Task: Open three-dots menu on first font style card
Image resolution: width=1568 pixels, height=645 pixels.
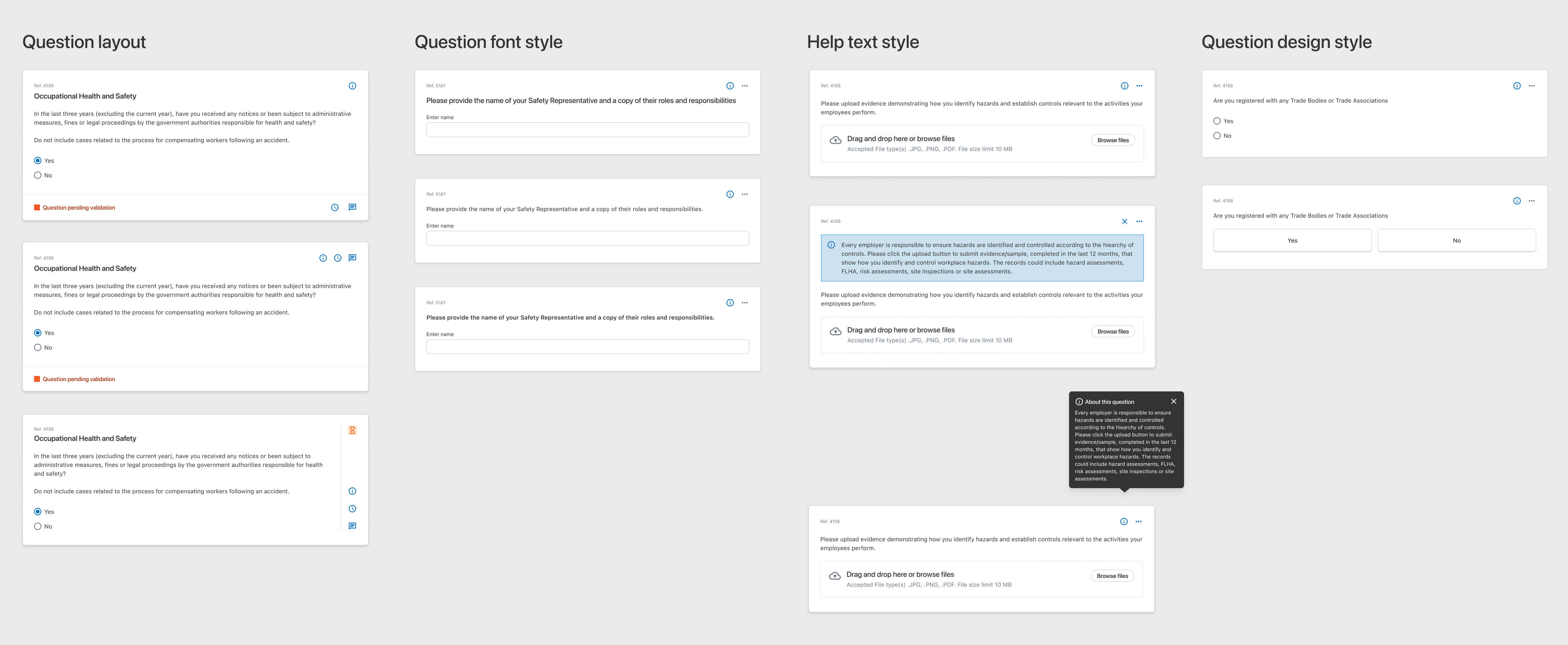Action: pos(744,86)
